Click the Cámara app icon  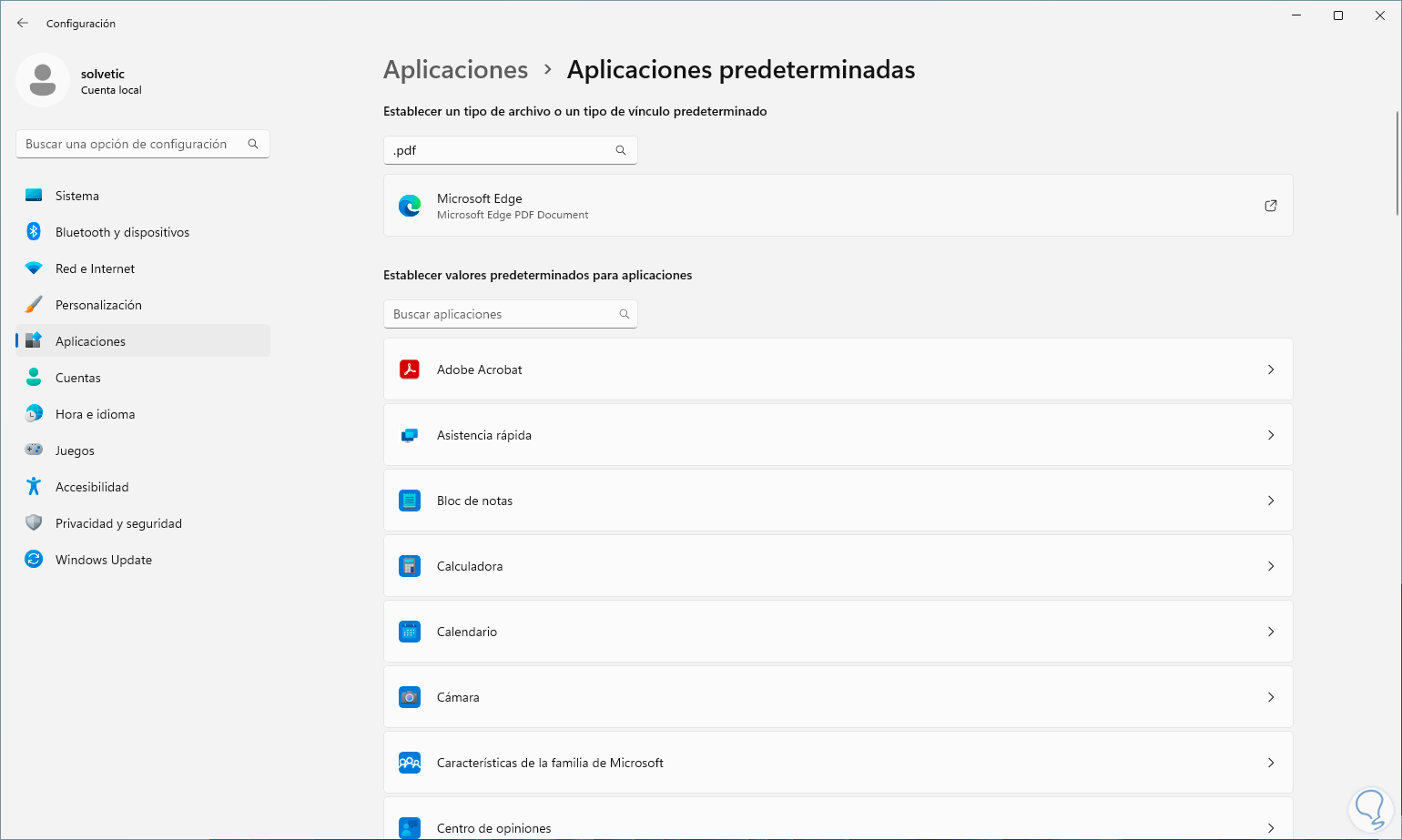pos(410,697)
